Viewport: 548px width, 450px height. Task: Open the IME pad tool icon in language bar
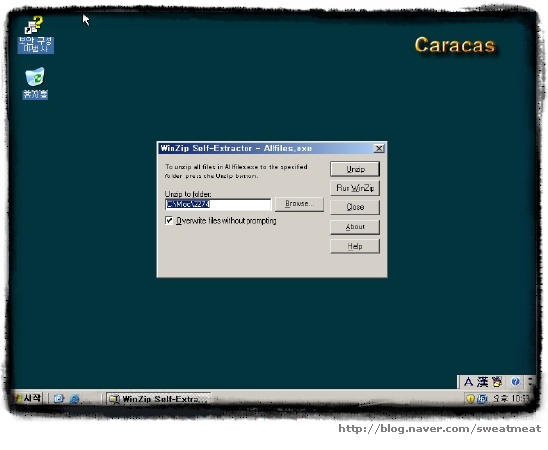pyautogui.click(x=497, y=382)
